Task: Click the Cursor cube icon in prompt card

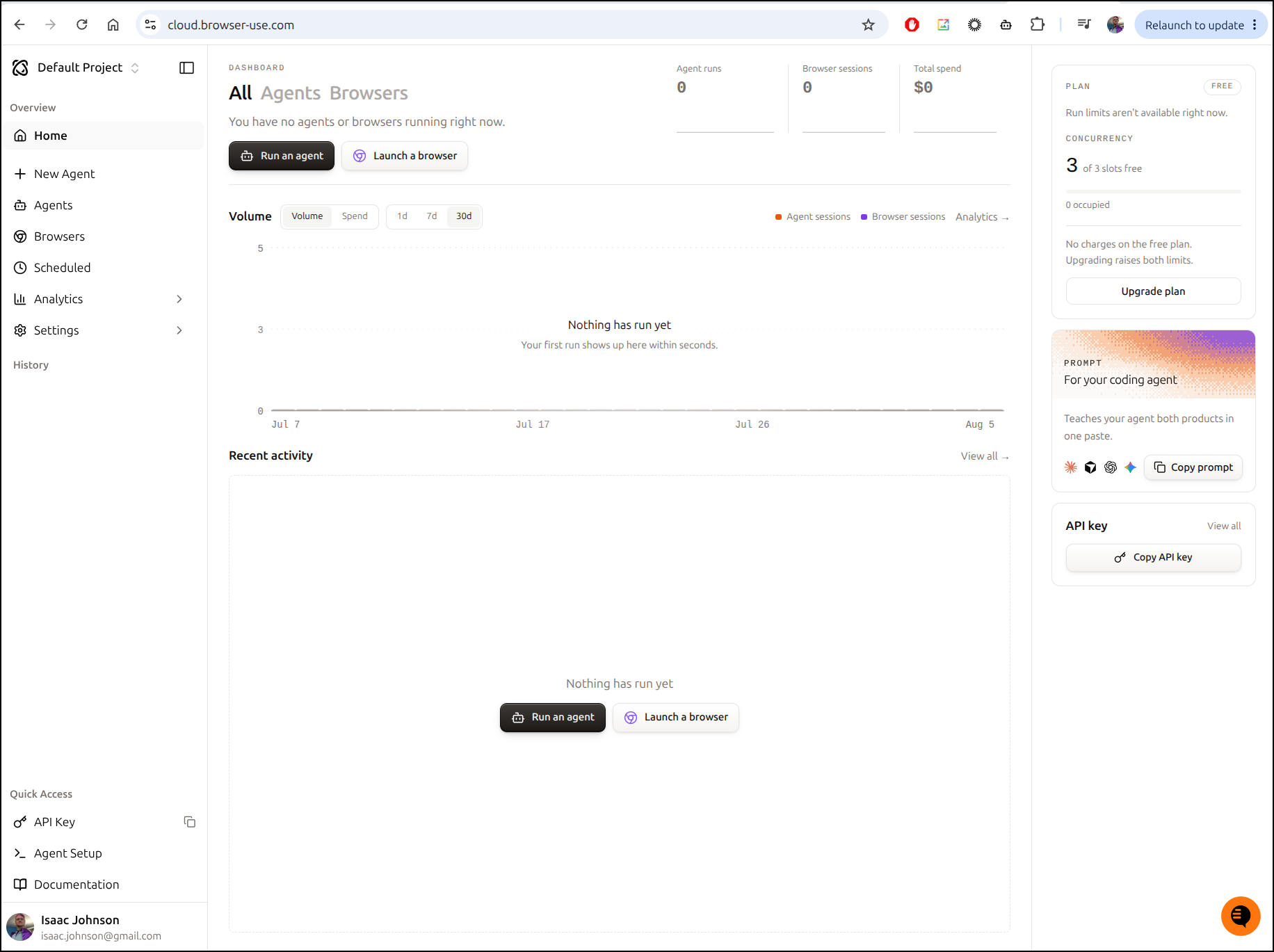Action: (1090, 467)
